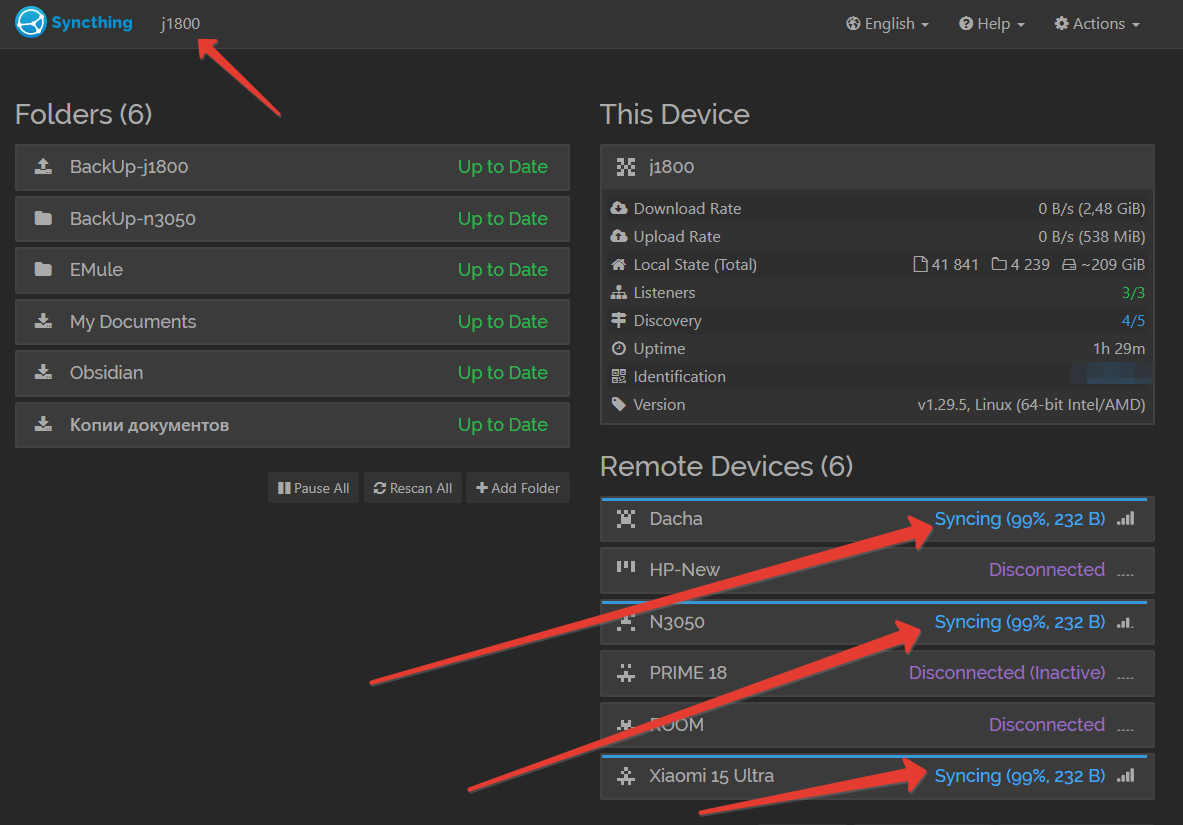Screen dimensions: 1183x825
Task: Expand the BackUp-n3050 folder panel
Action: point(292,218)
